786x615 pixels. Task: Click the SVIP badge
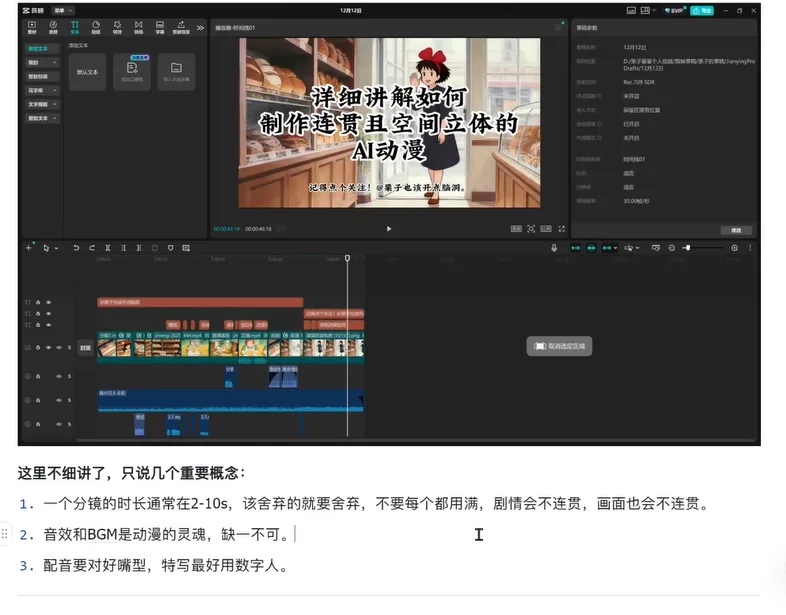pos(675,11)
